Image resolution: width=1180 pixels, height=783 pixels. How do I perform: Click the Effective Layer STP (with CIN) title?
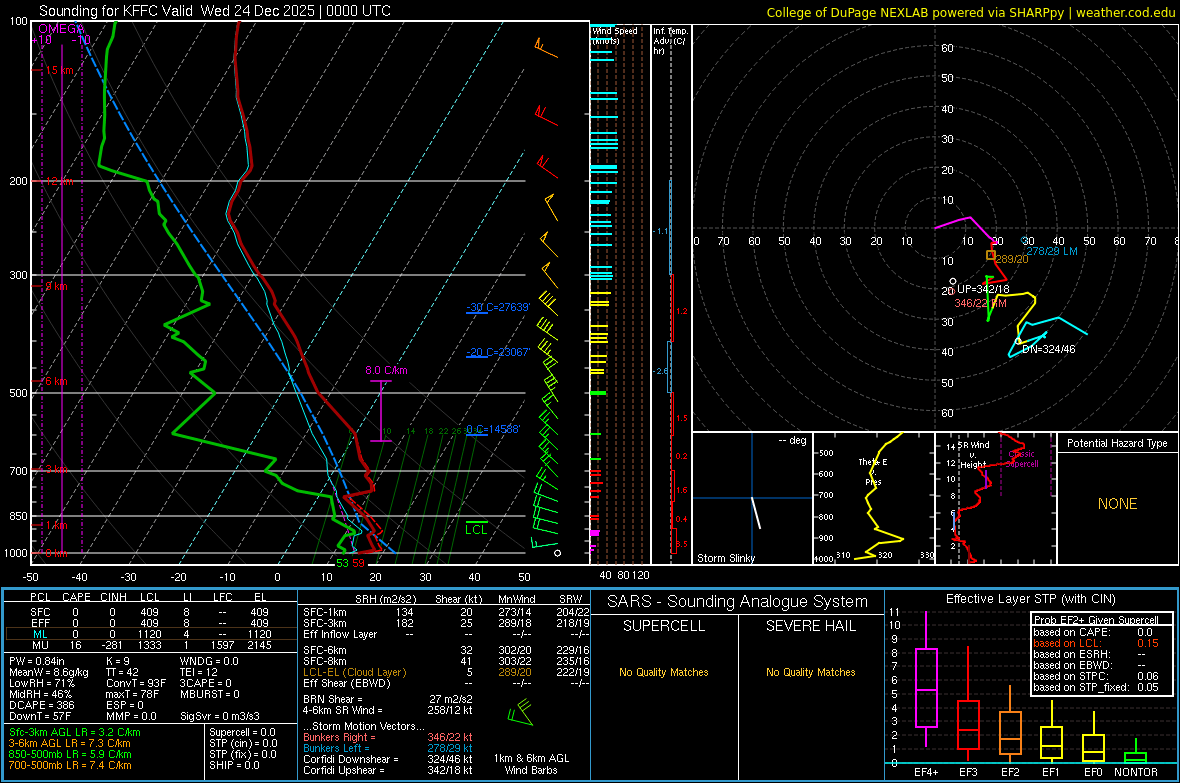[x=1030, y=599]
